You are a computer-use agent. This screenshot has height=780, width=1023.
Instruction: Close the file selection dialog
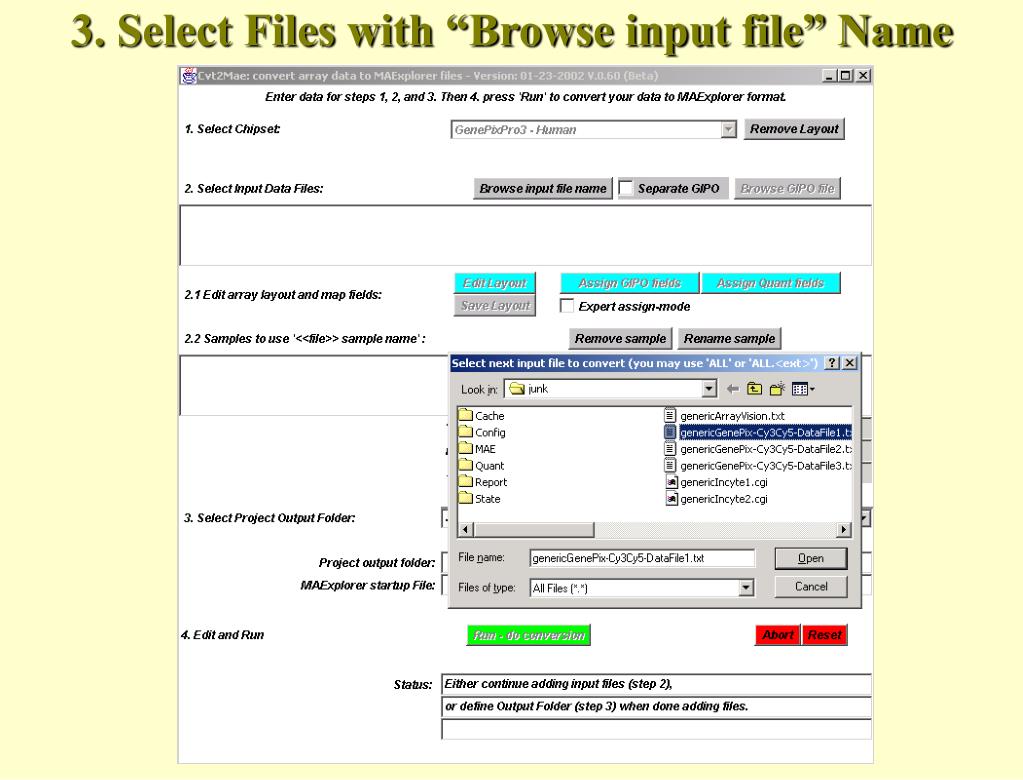[849, 363]
